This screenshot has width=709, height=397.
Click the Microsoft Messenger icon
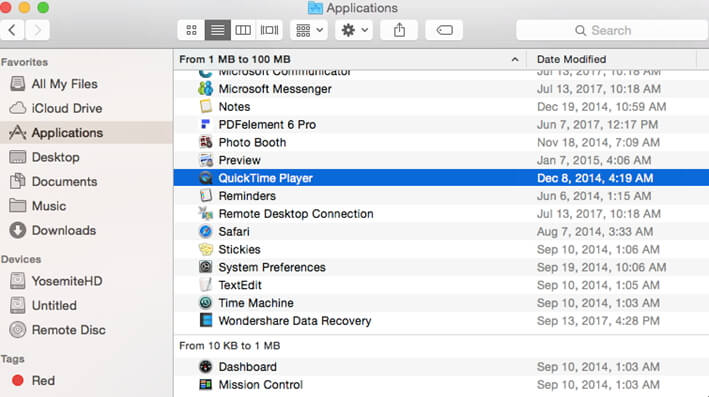click(205, 89)
